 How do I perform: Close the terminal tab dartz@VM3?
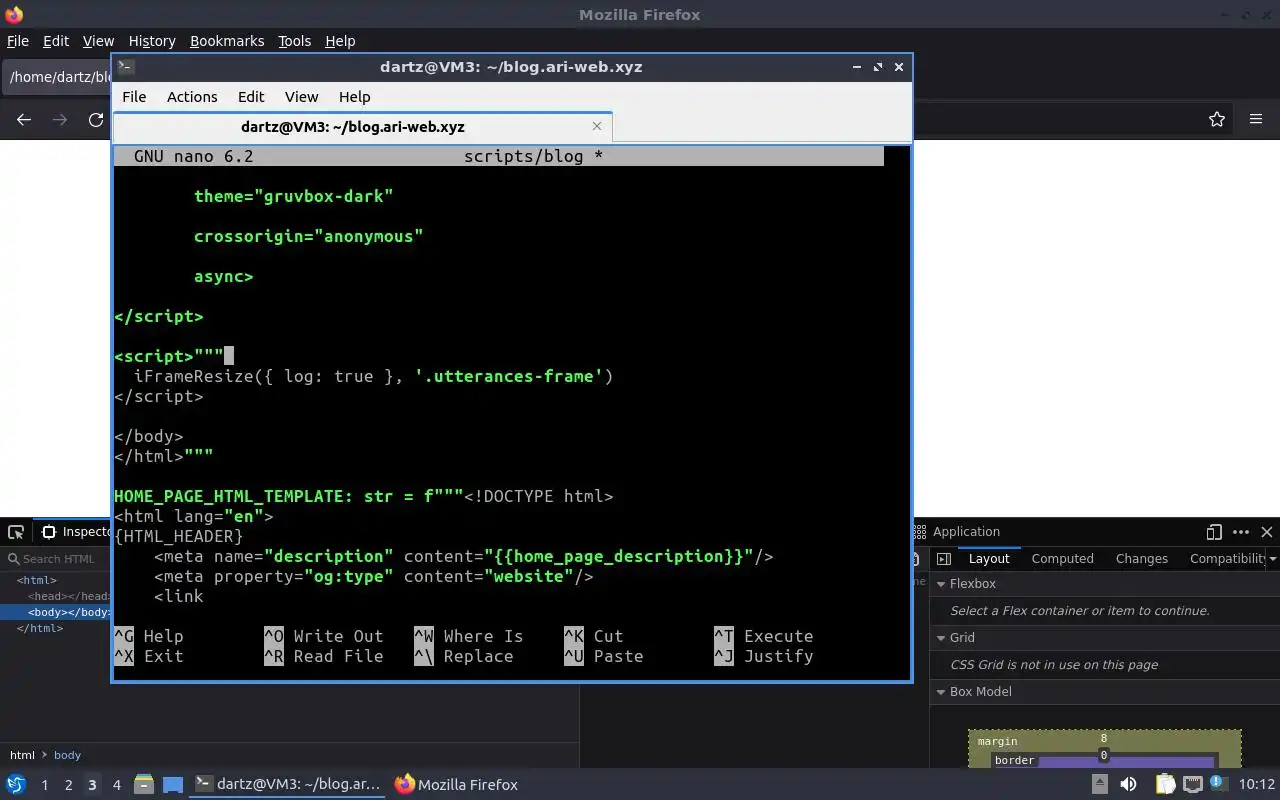(x=597, y=126)
